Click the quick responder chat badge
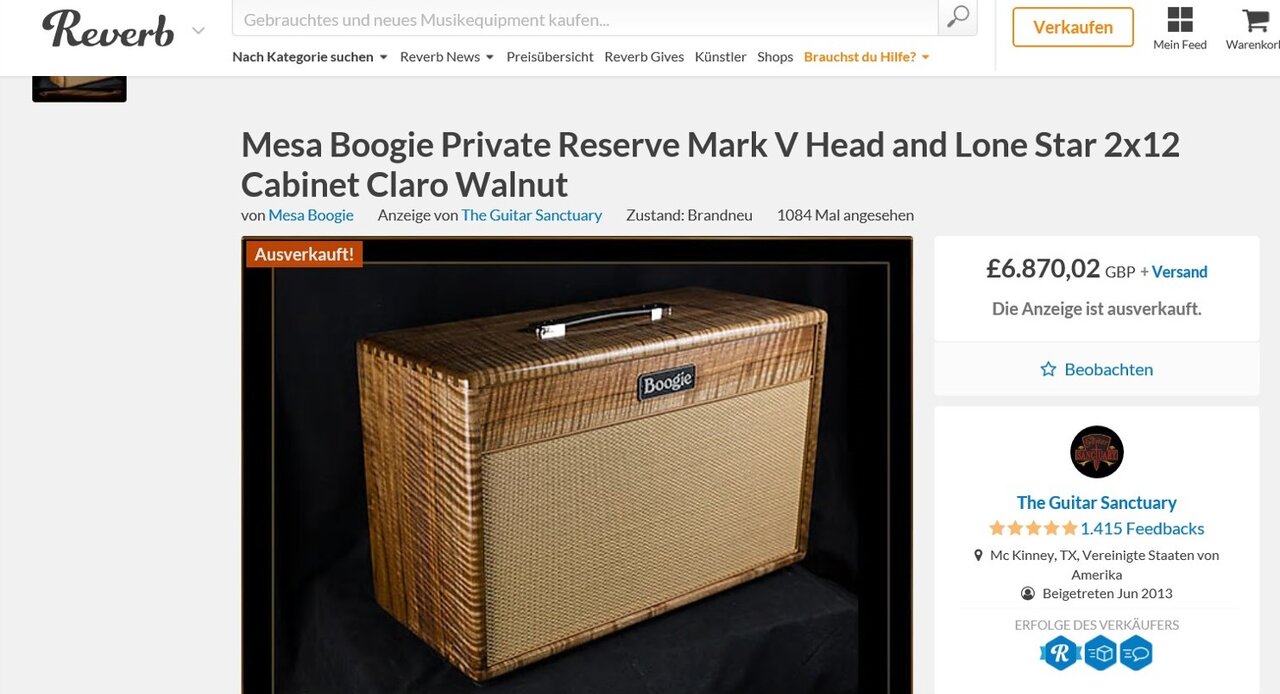 click(x=1136, y=653)
